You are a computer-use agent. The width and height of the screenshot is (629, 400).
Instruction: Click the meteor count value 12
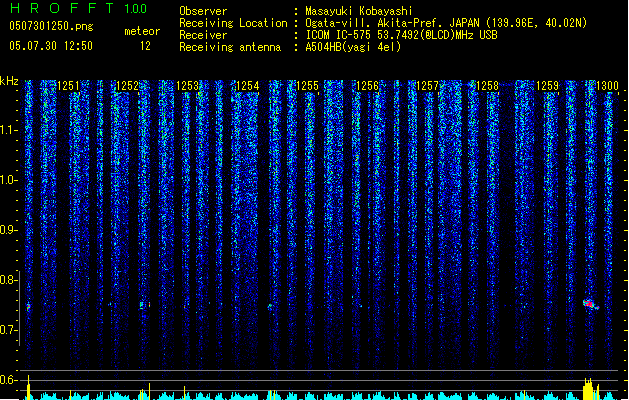point(145,46)
